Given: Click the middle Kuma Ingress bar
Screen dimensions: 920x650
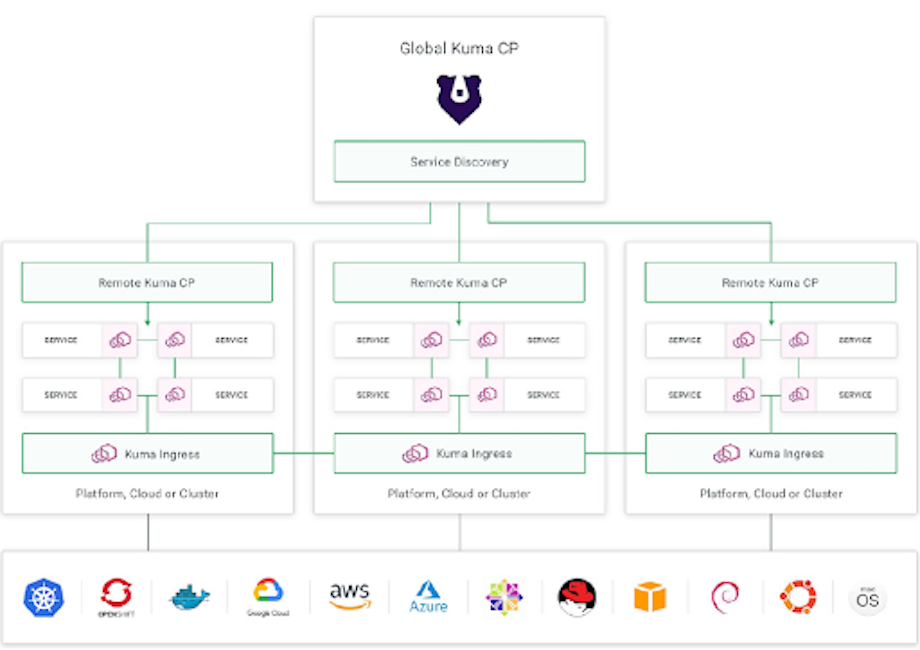Looking at the screenshot, I should [459, 452].
